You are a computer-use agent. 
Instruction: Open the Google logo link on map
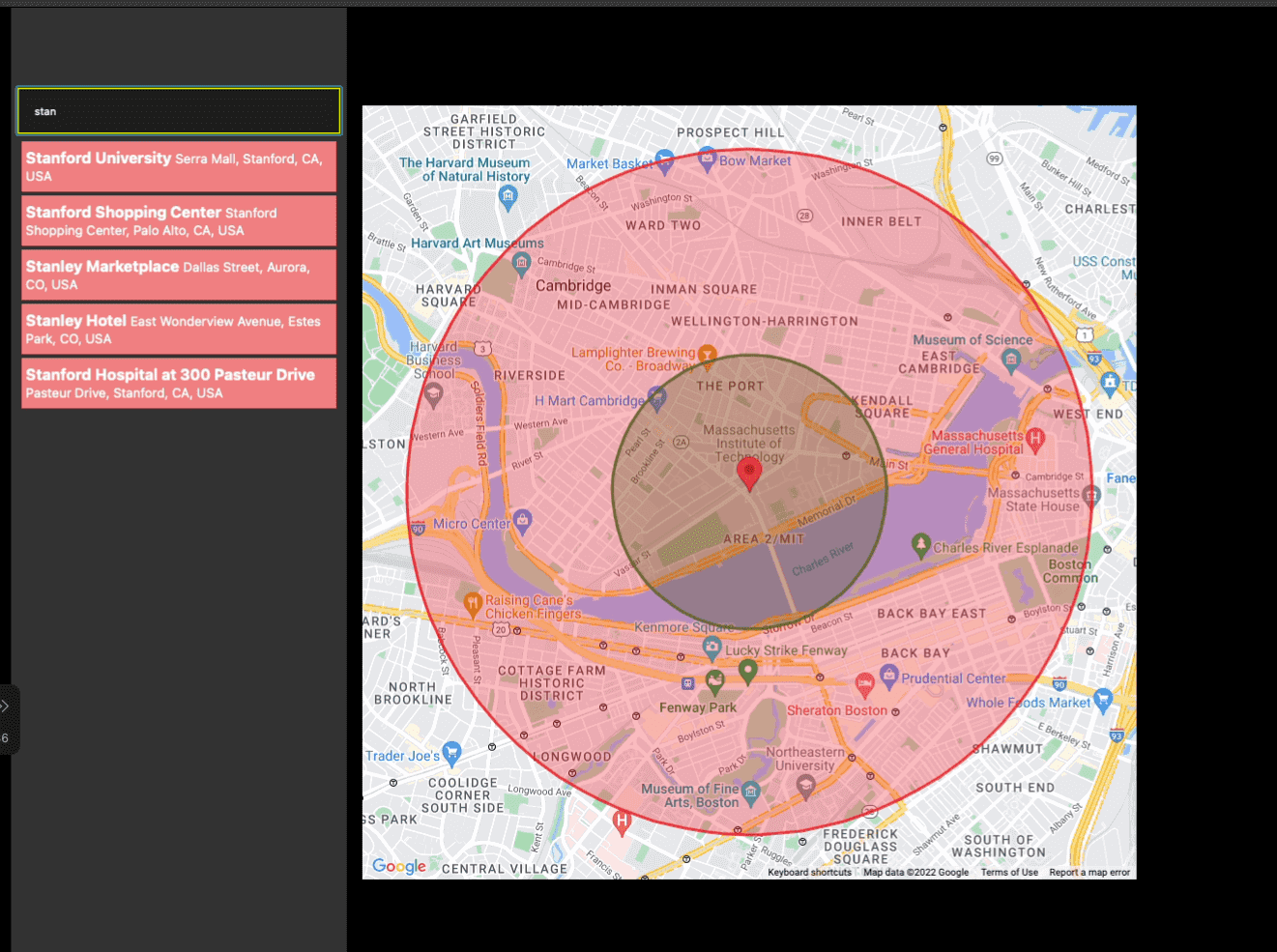pyautogui.click(x=399, y=866)
